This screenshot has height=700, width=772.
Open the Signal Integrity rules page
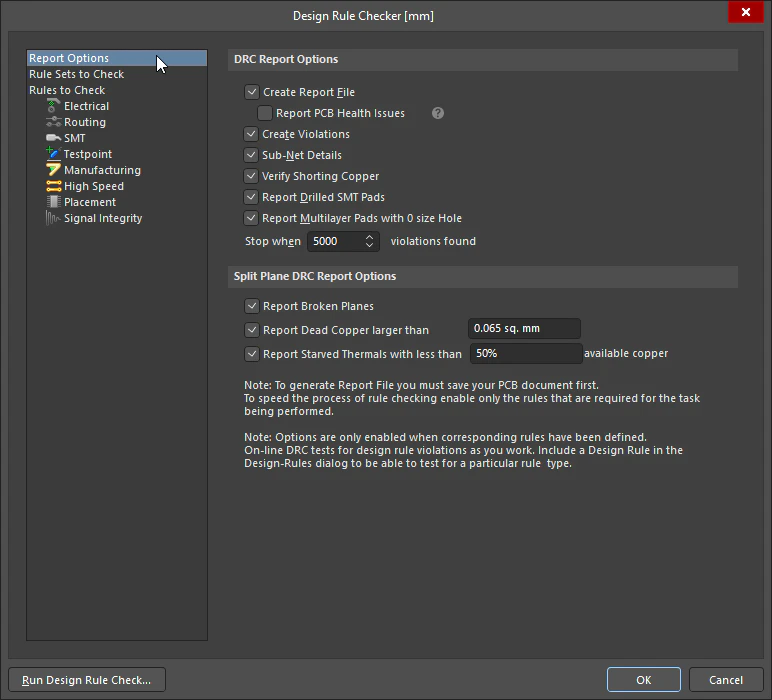click(x=103, y=218)
